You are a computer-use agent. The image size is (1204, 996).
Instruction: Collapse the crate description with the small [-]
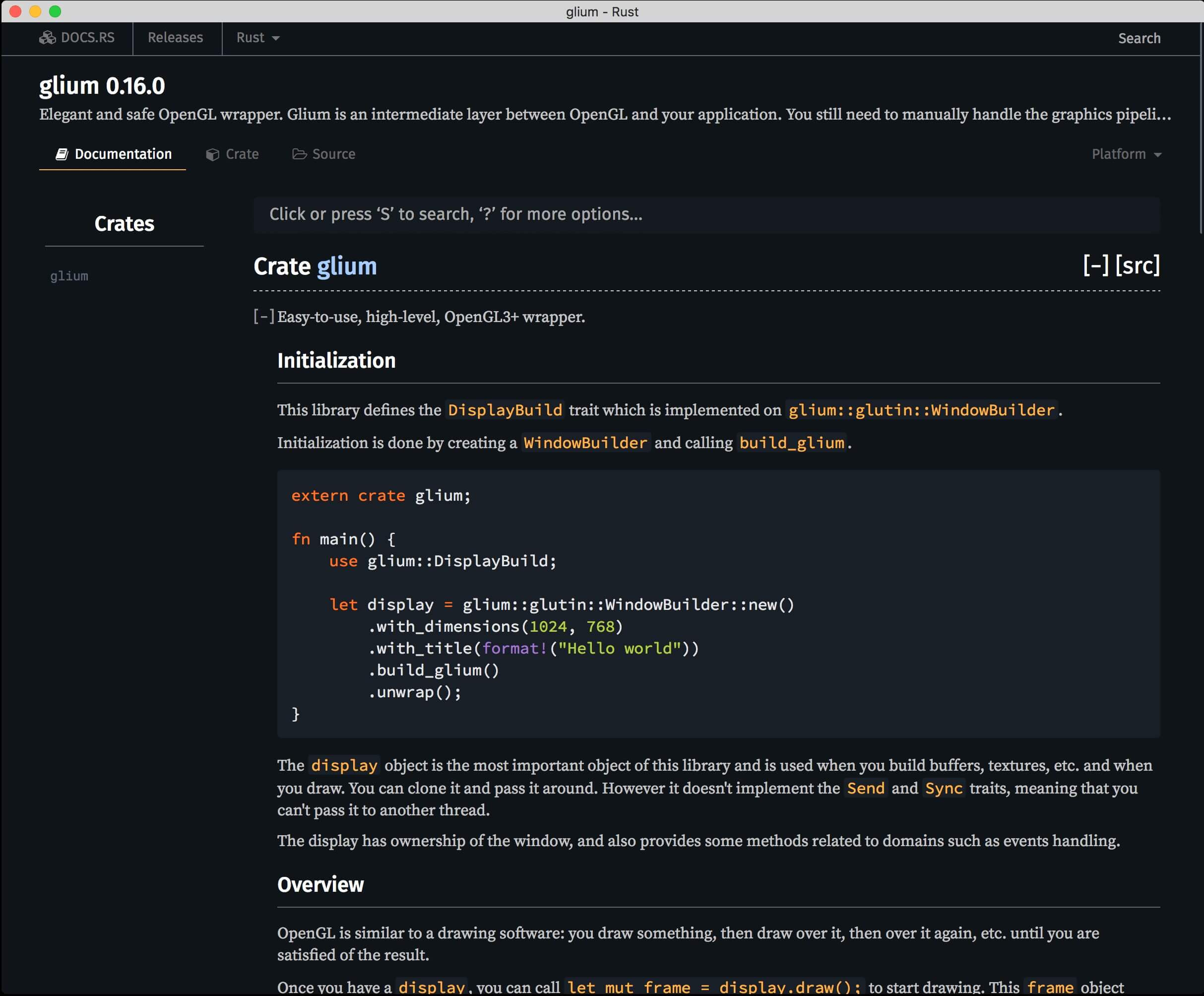click(x=264, y=317)
